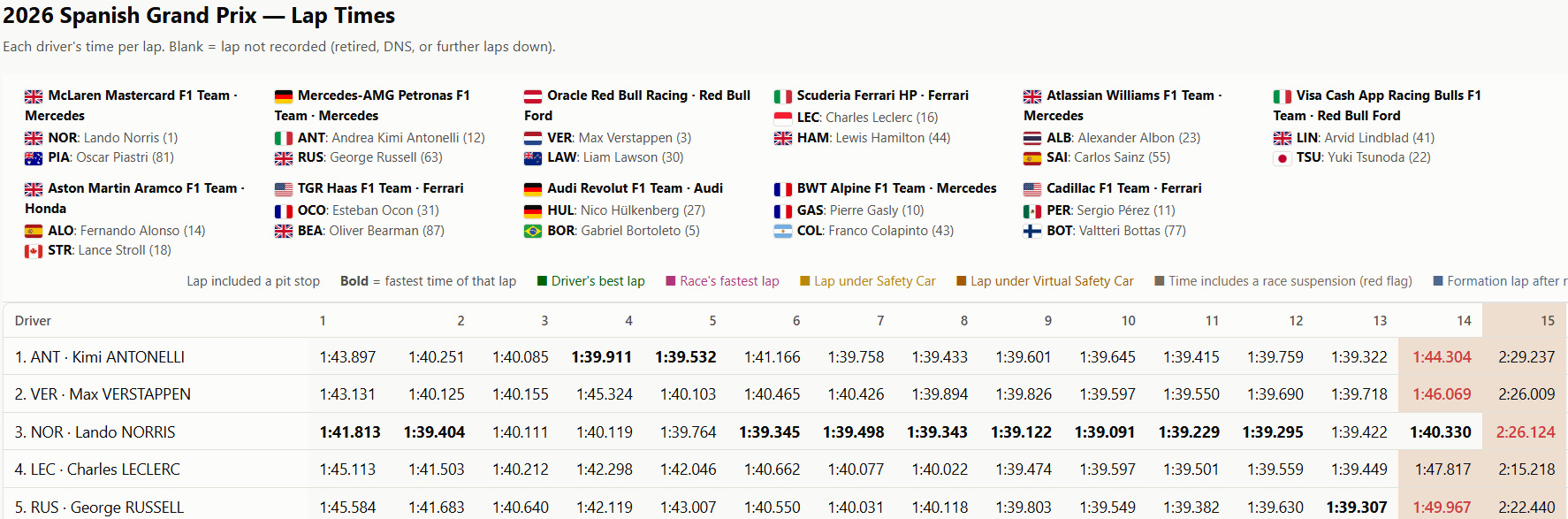1568x519 pixels.
Task: Click Leclerc's lap 14 time 1:47.817
Action: [1443, 469]
